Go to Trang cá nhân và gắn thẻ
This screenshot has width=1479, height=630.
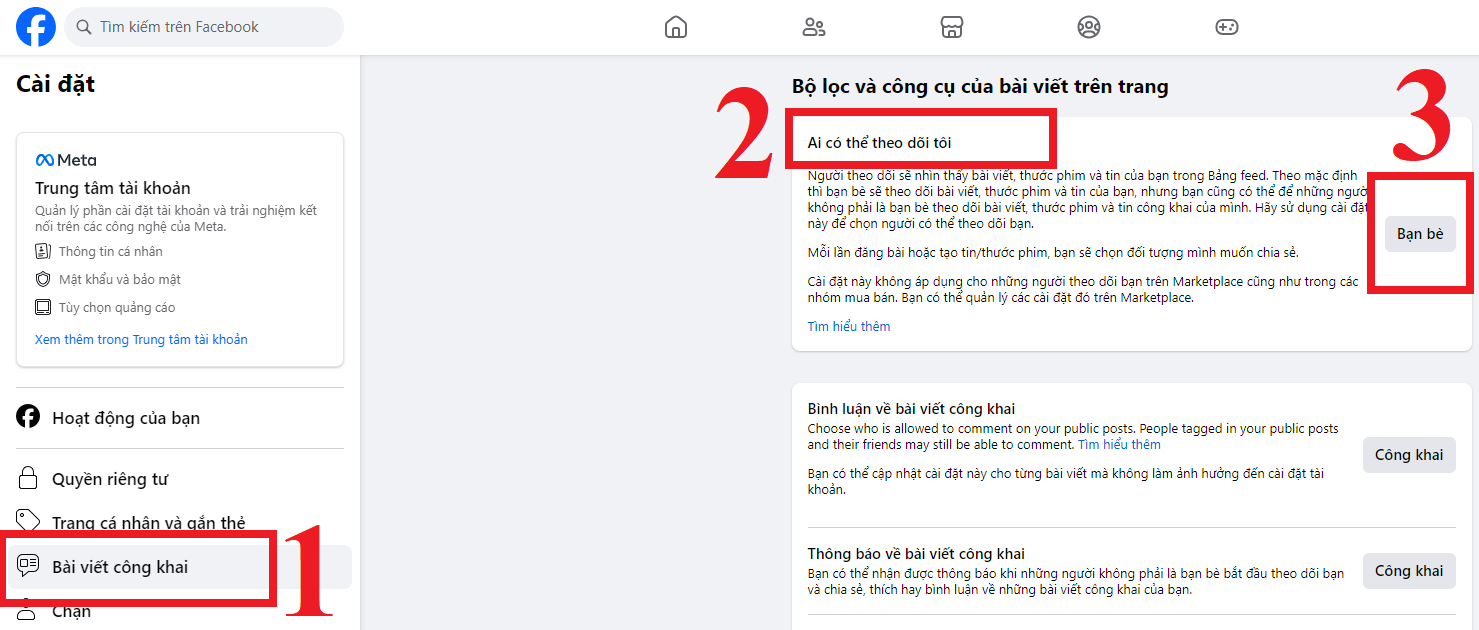pos(148,522)
